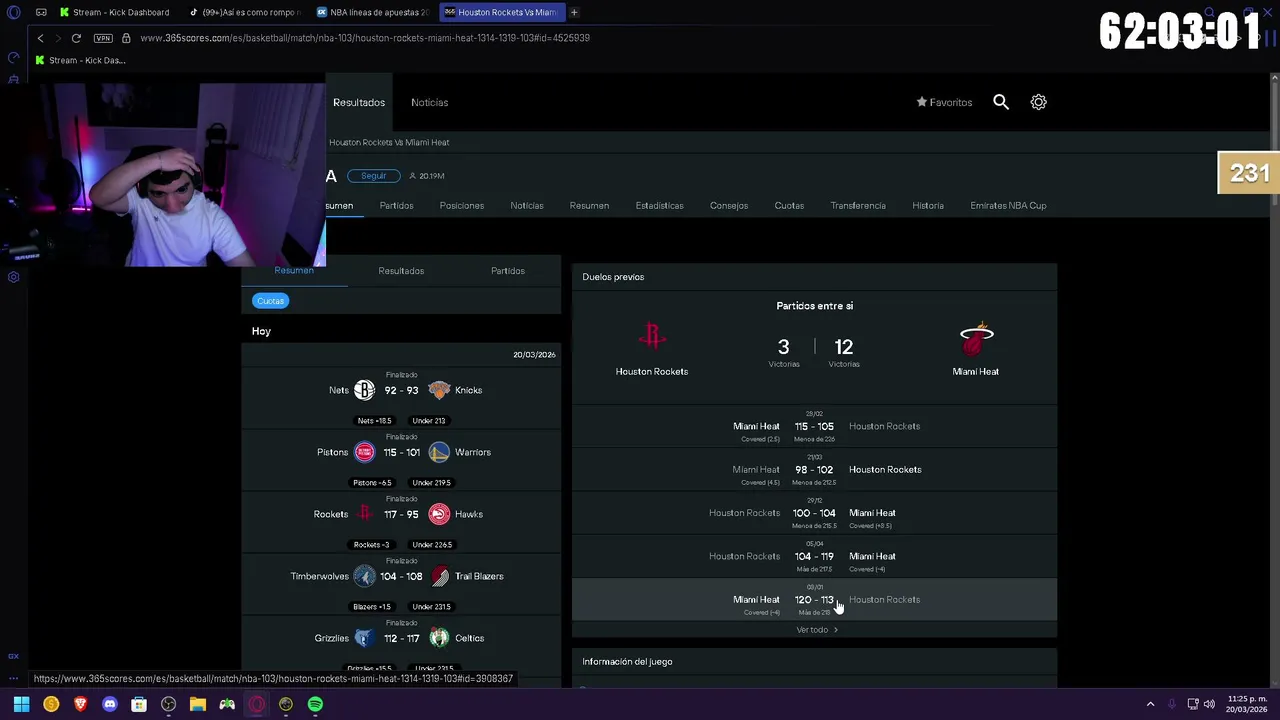
Task: Open volume control in system tray
Action: pyautogui.click(x=1209, y=704)
